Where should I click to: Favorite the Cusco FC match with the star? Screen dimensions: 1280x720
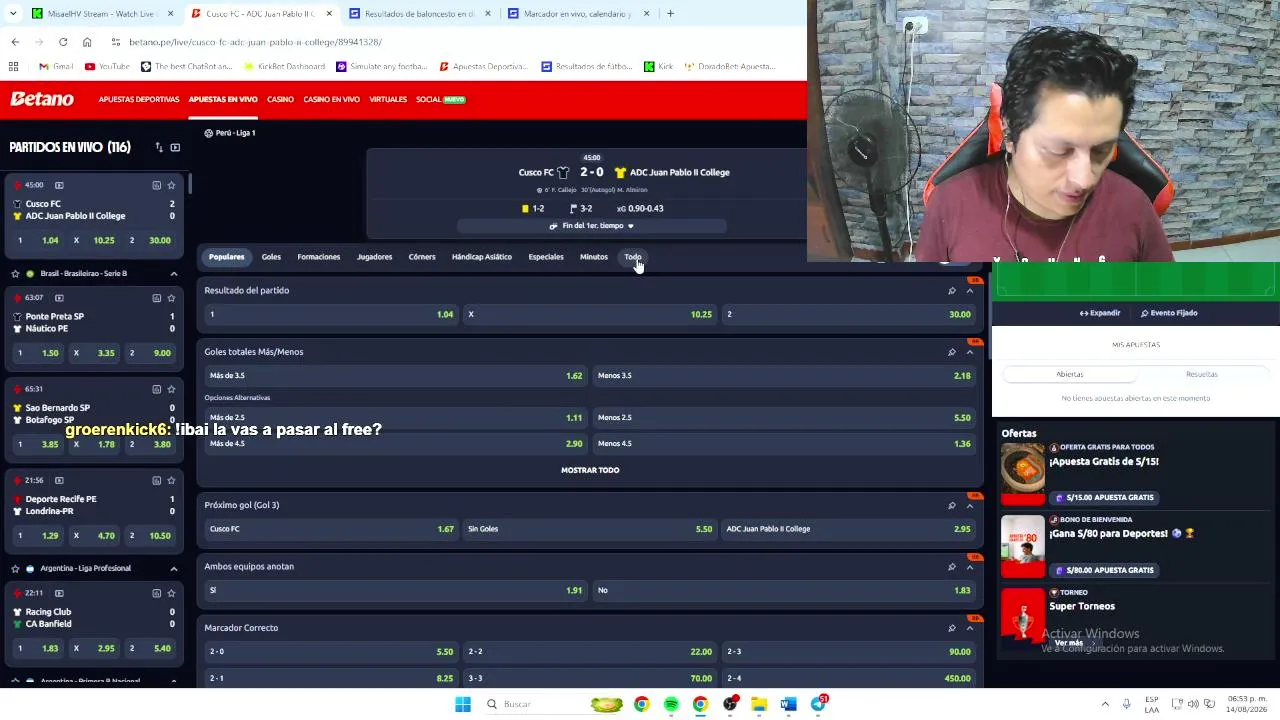(171, 185)
